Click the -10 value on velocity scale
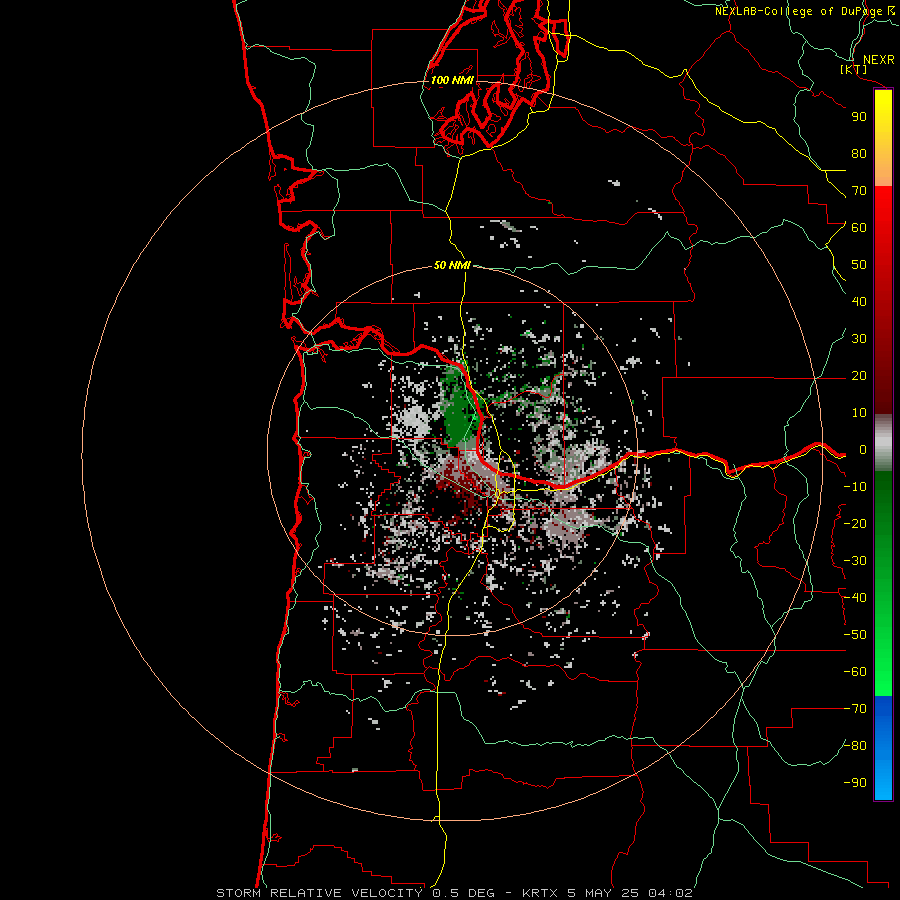 pos(855,487)
